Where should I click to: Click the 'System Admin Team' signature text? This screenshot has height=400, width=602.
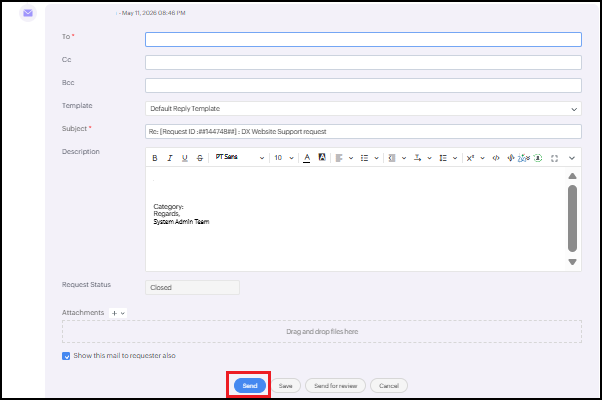181,222
